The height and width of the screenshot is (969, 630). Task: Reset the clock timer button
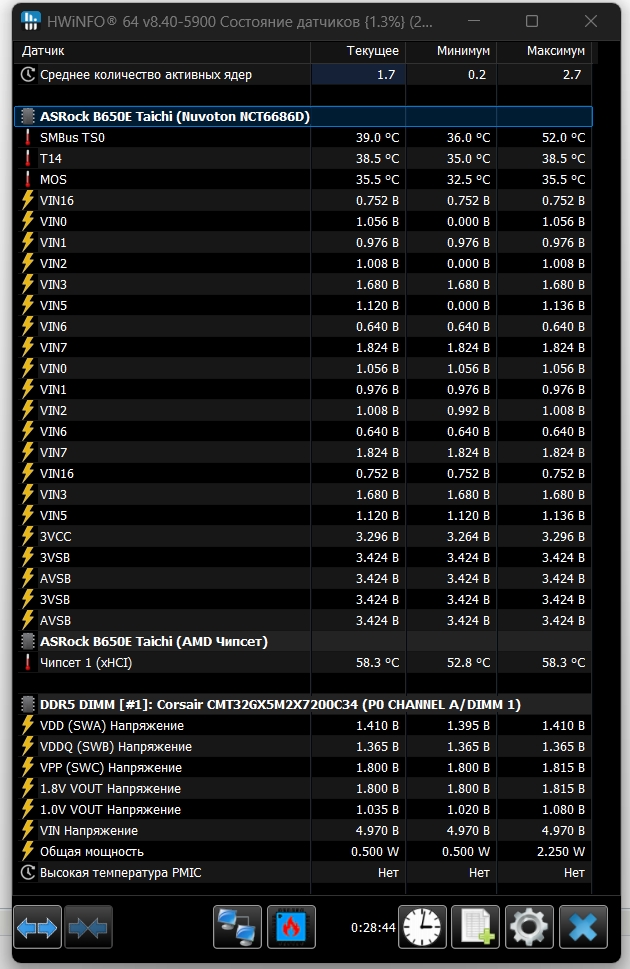click(x=422, y=926)
